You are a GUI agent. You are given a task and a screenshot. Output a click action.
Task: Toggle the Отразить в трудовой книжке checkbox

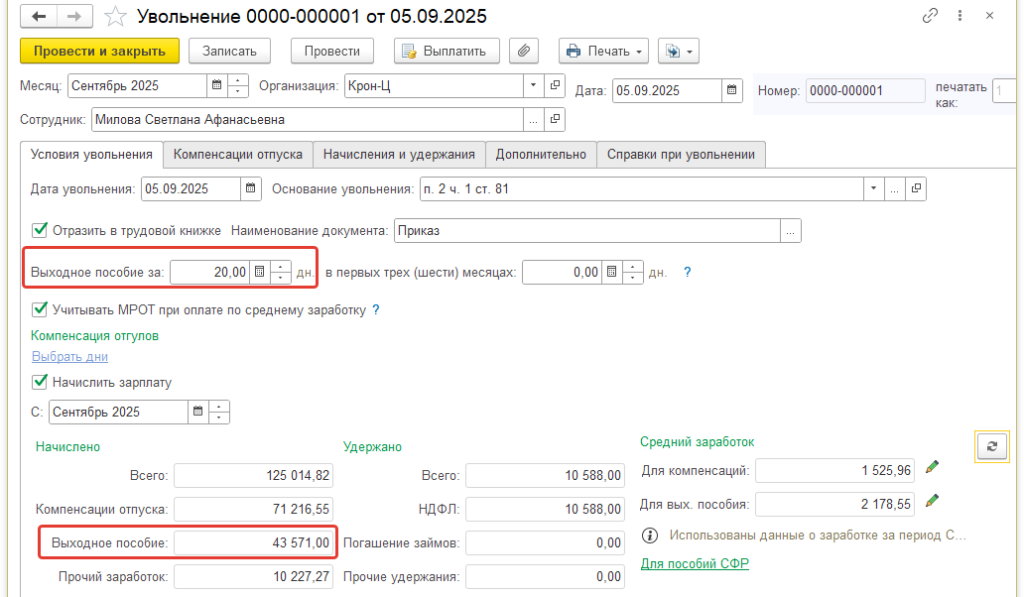pyautogui.click(x=41, y=230)
